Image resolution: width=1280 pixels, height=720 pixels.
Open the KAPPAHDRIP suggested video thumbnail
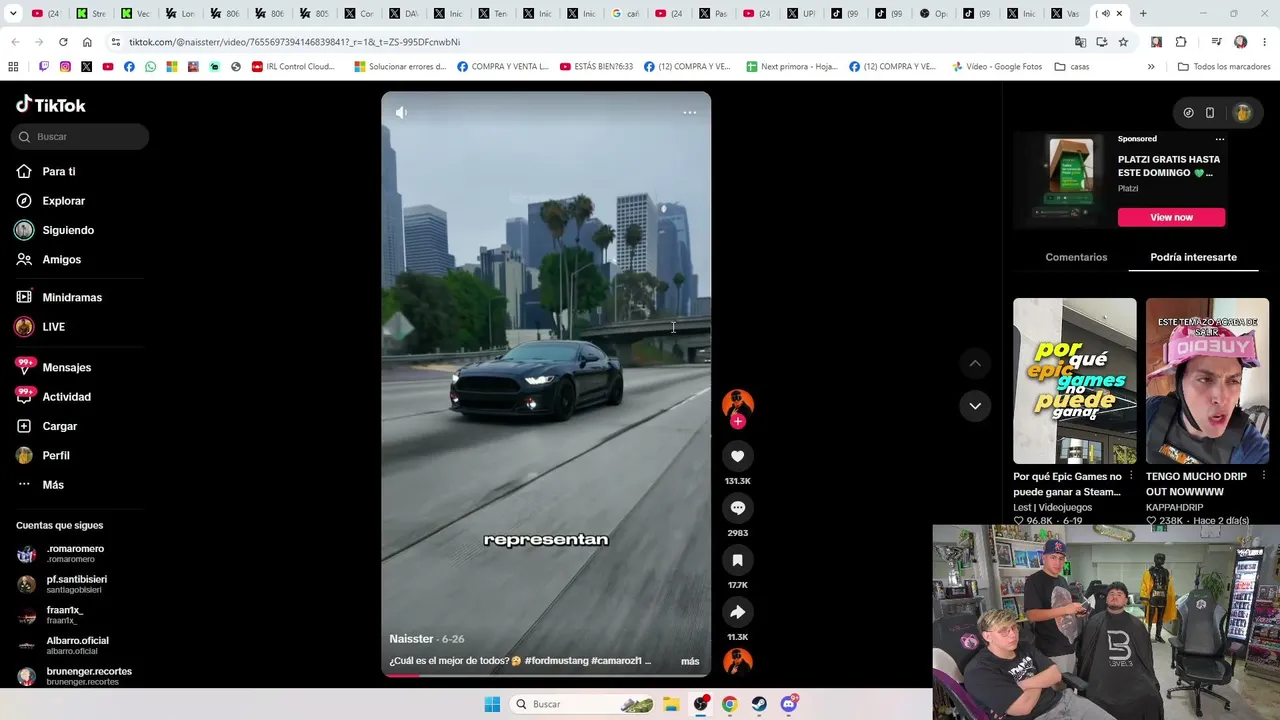1207,381
